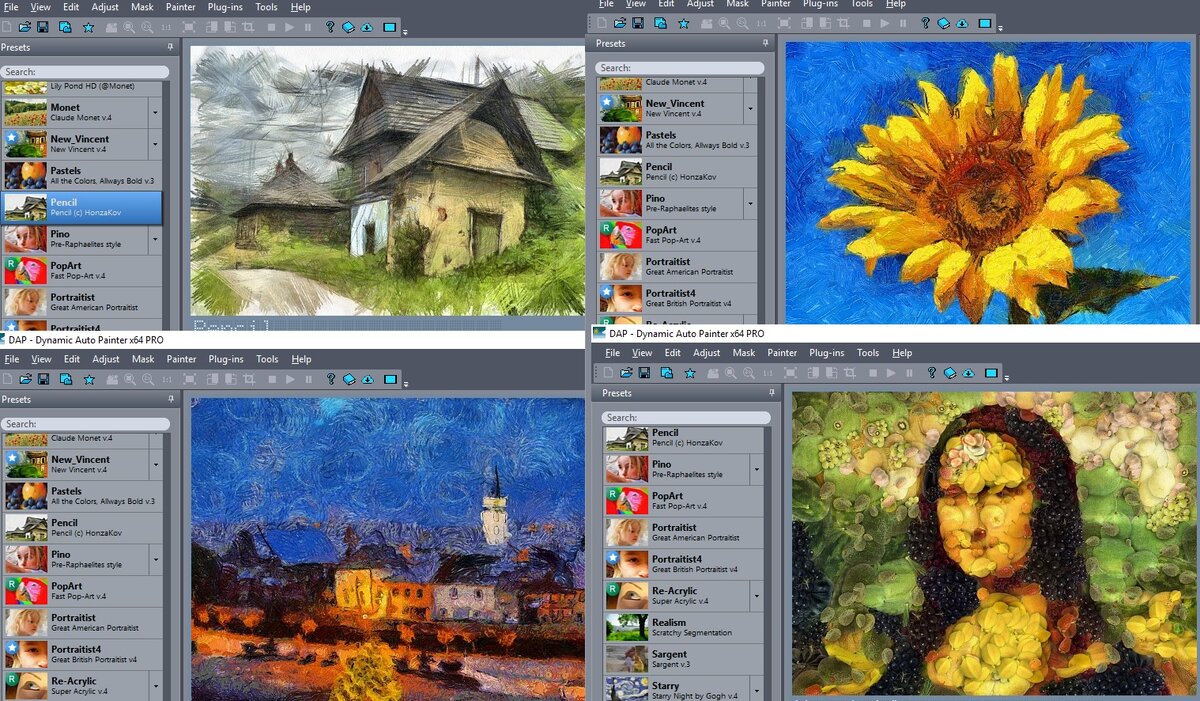Select highlighted Pencil preset in top-left window
Viewport: 1200px width, 701px height.
point(81,208)
